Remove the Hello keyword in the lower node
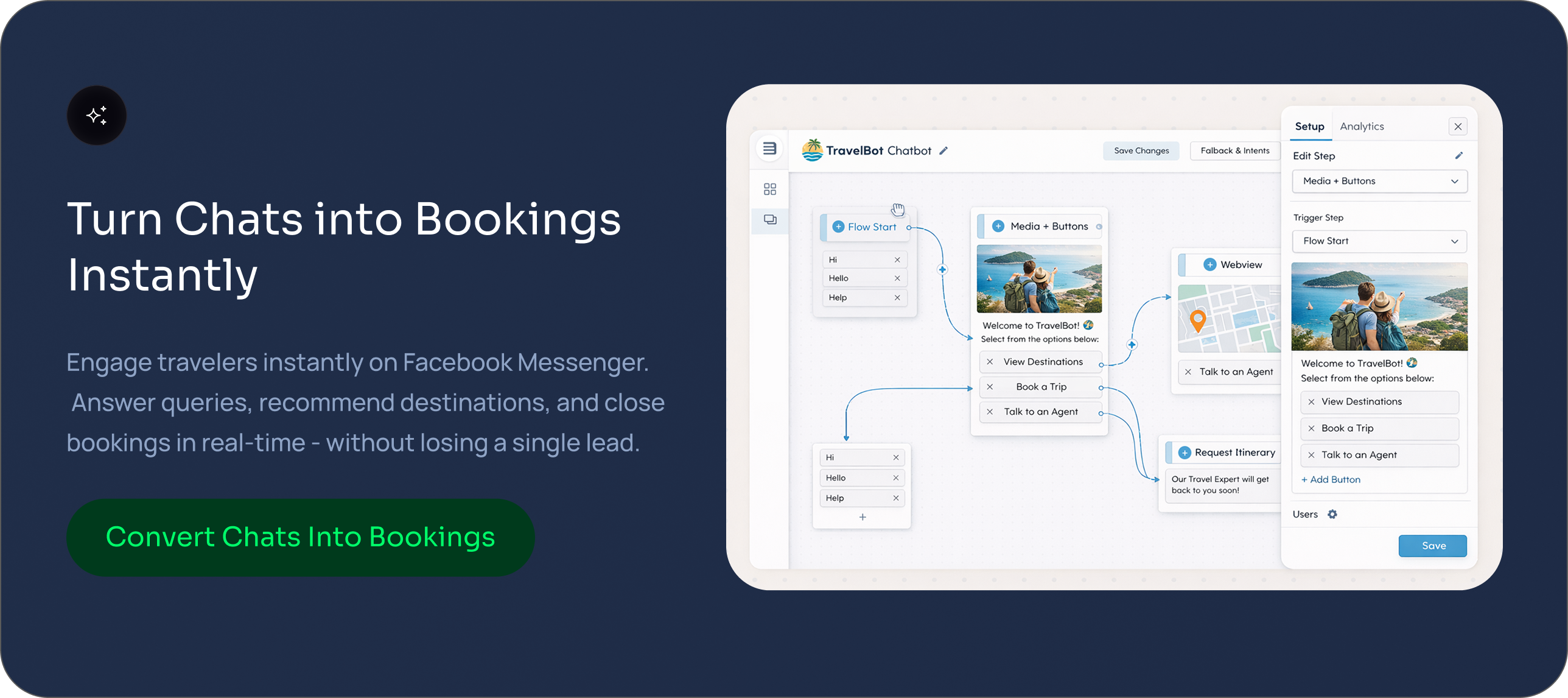1568x698 pixels. coord(896,478)
